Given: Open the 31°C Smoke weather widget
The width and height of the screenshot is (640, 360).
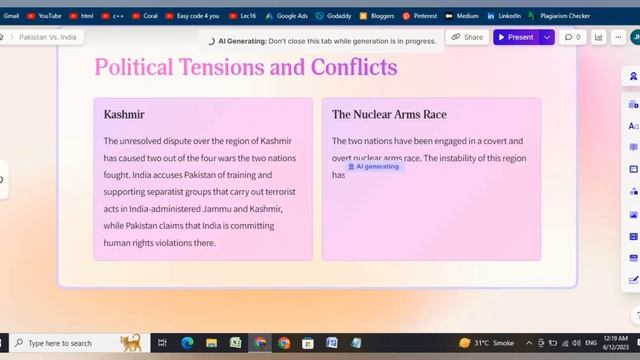Looking at the screenshot, I should [487, 343].
